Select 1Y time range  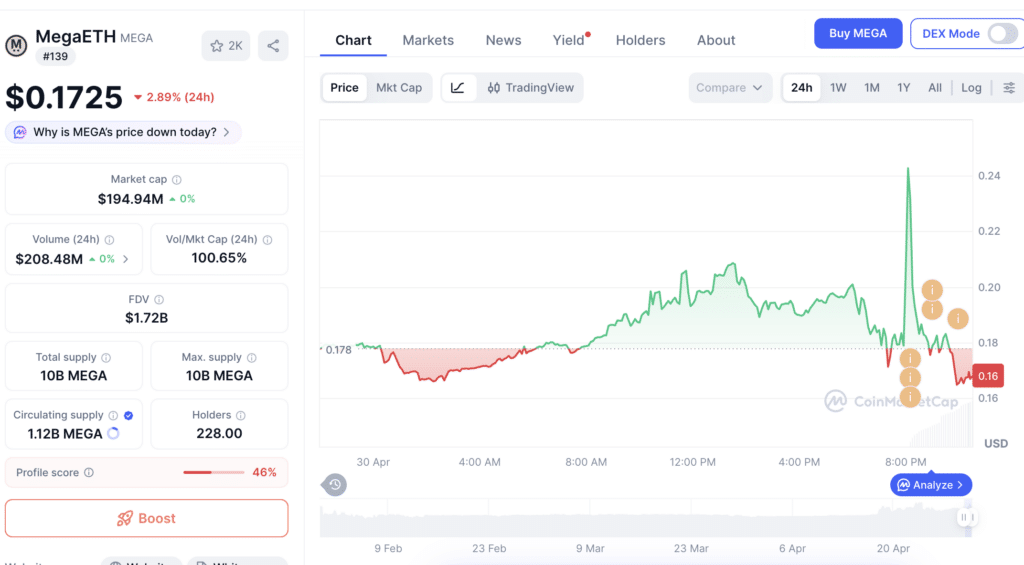point(904,88)
